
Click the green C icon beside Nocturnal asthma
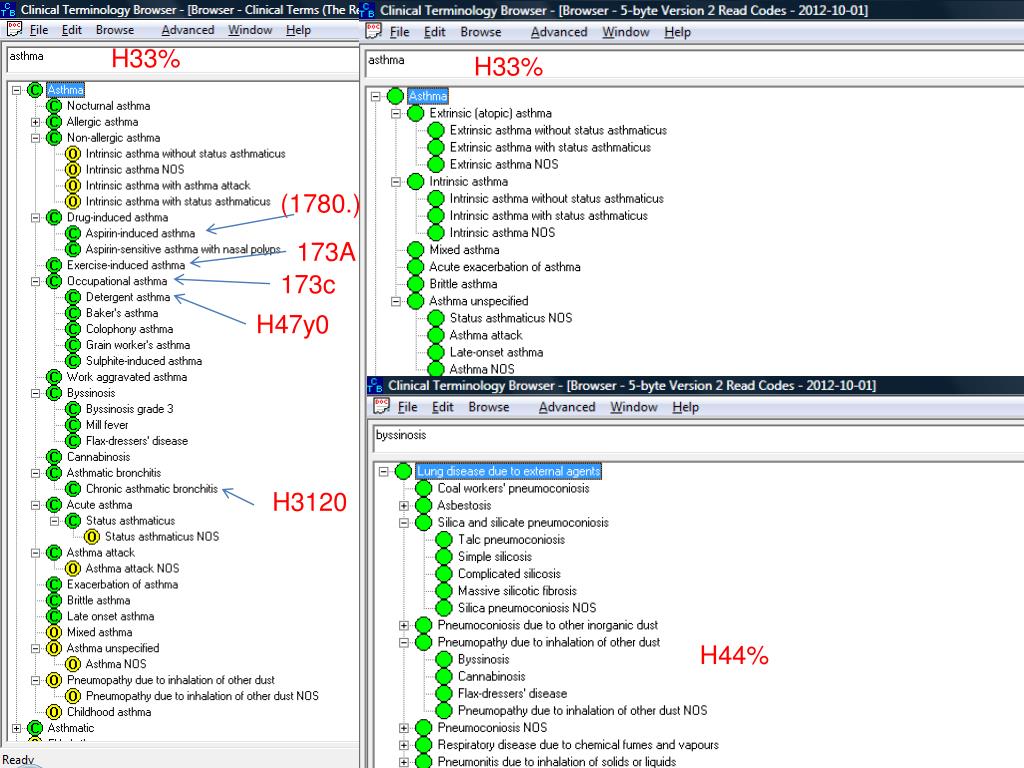point(54,106)
